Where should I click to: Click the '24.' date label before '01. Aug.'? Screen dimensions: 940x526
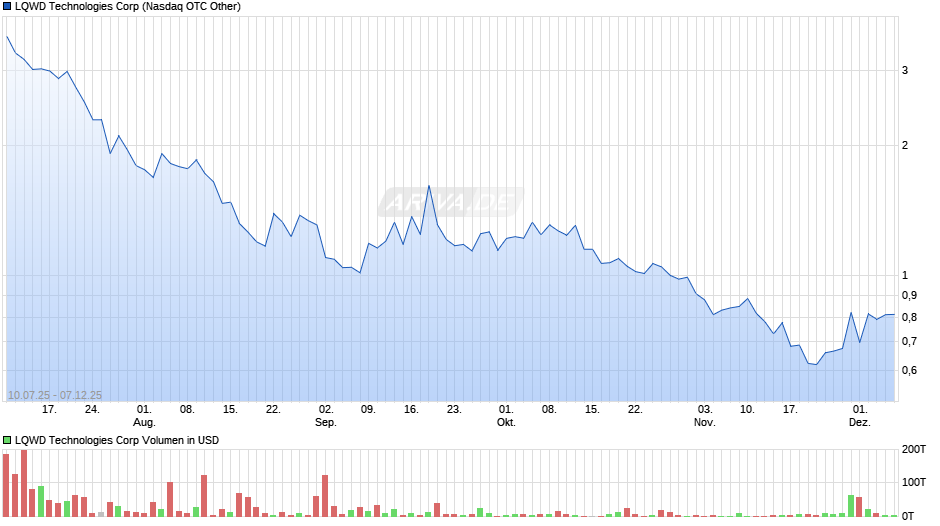[x=92, y=410]
